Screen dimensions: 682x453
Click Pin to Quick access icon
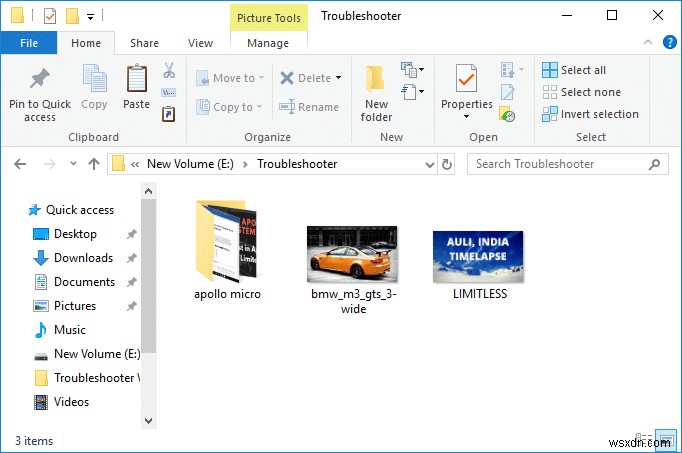(40, 78)
